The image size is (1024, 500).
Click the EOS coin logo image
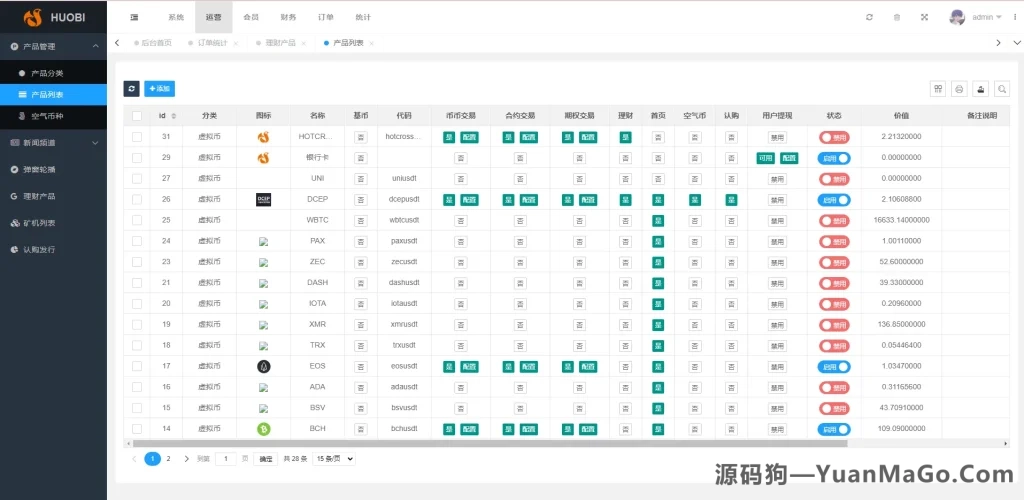263,366
